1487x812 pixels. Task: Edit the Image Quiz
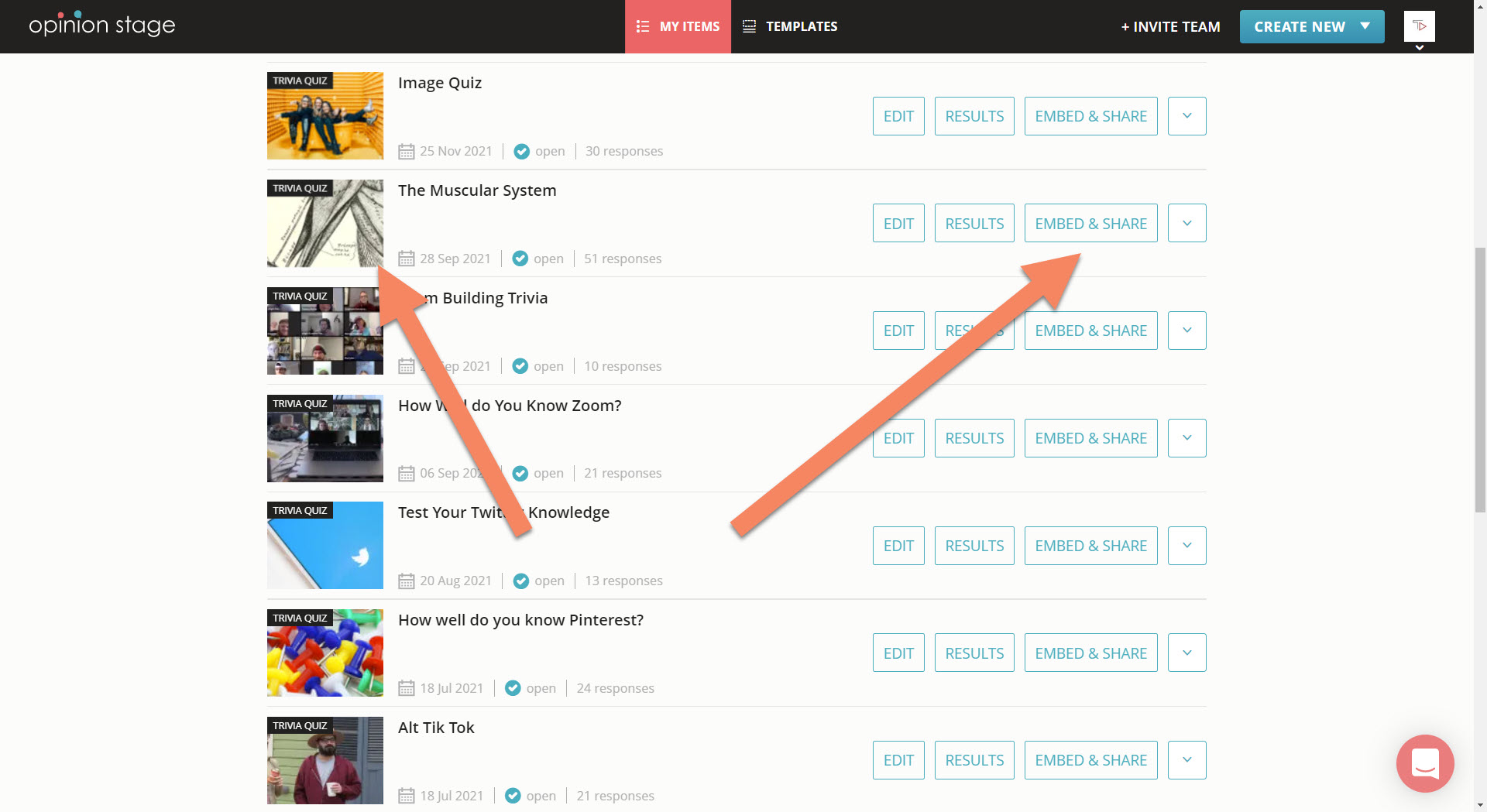point(898,116)
